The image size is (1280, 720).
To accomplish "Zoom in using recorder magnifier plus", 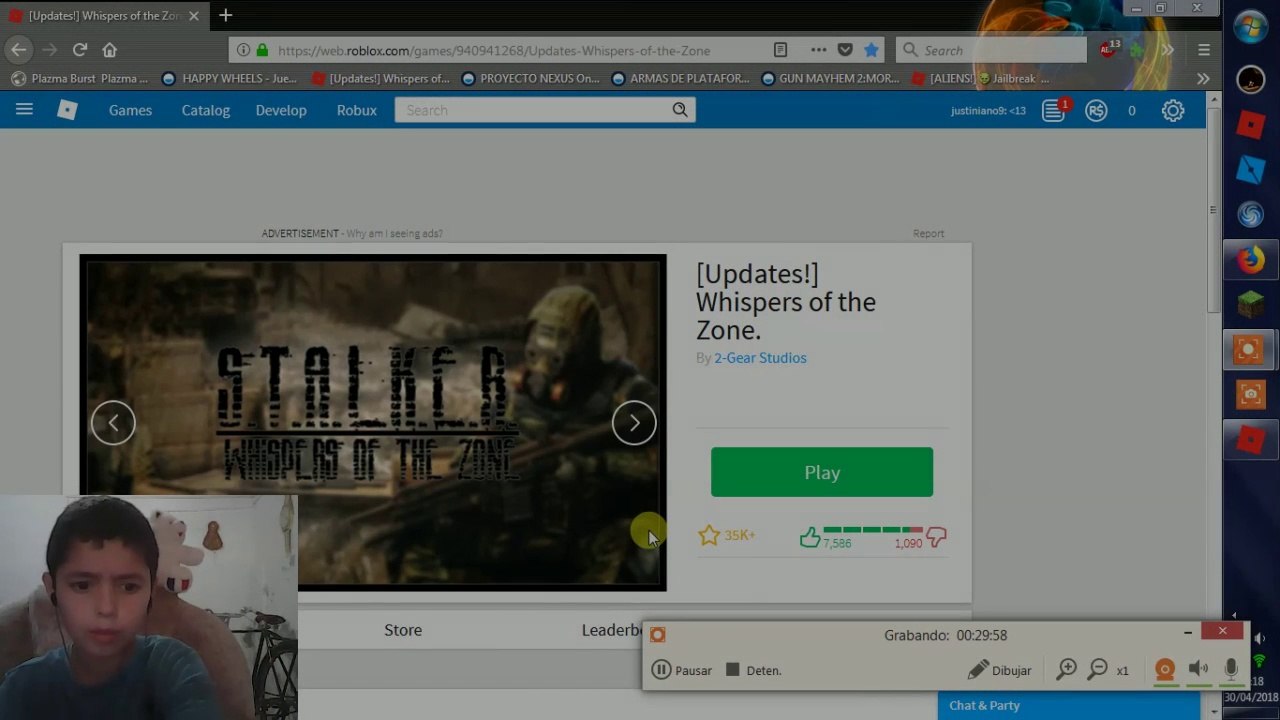I will click(1067, 669).
